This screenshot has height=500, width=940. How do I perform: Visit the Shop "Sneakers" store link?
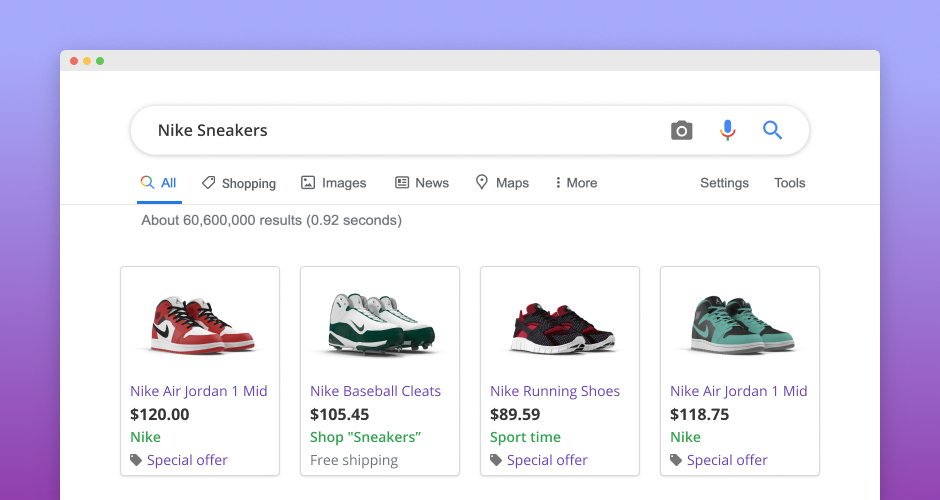tap(366, 437)
